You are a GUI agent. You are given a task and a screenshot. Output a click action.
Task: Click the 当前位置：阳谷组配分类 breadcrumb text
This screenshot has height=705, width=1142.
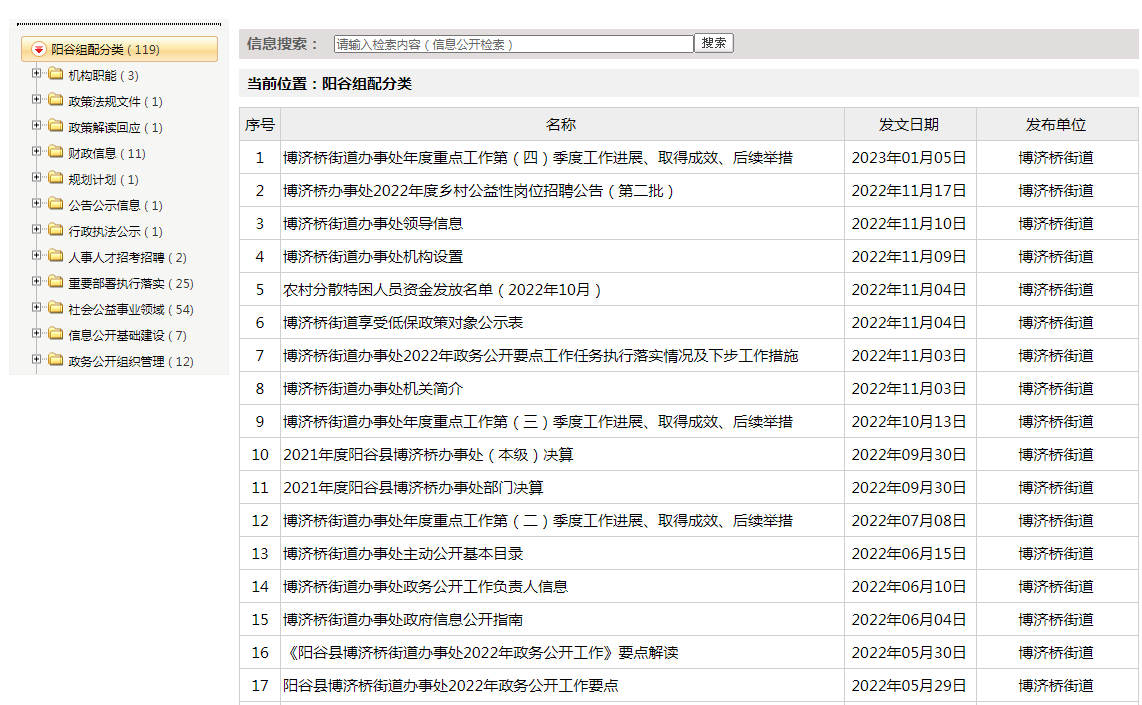point(329,84)
